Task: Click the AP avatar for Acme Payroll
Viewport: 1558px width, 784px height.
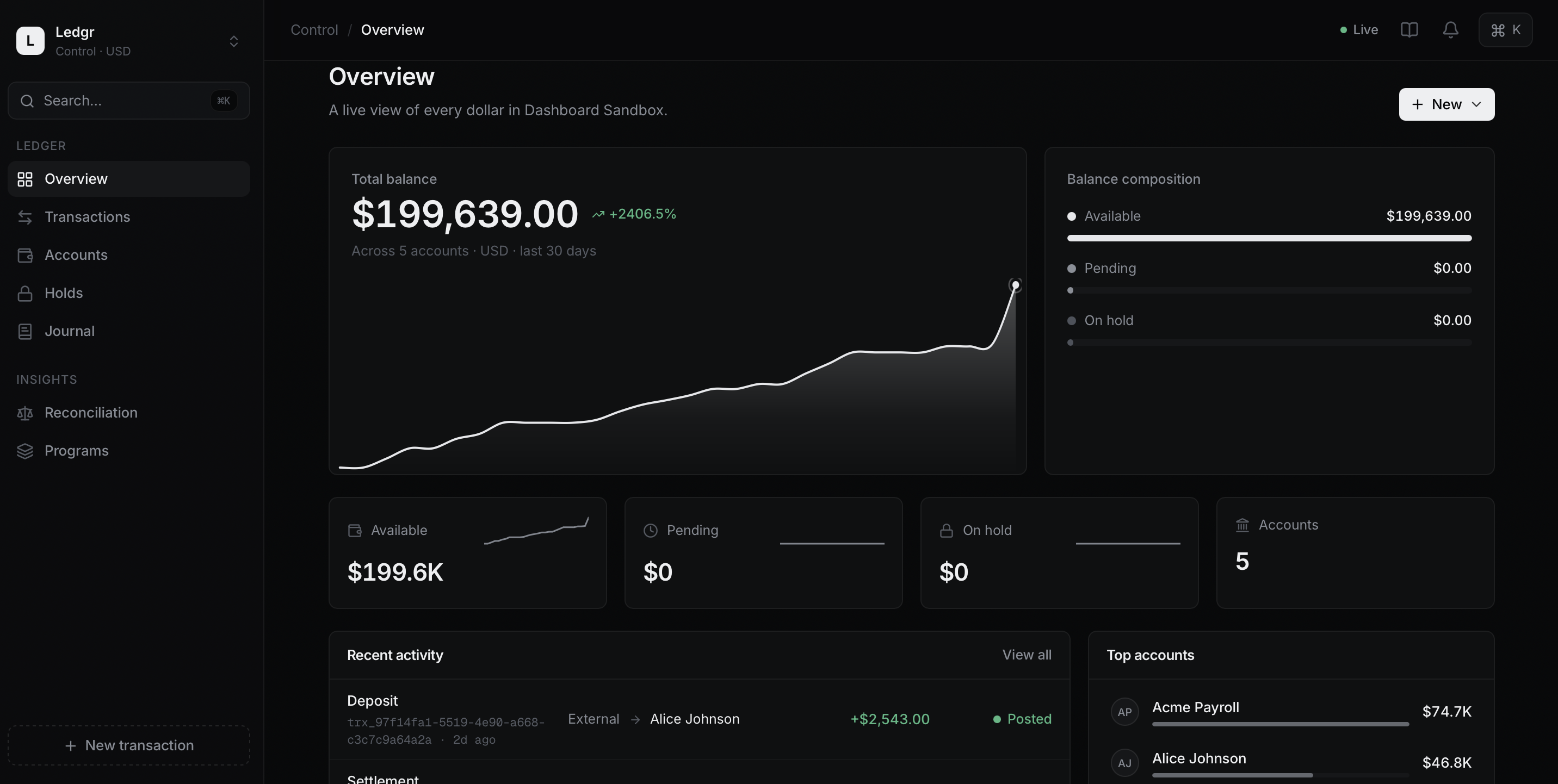Action: point(1124,712)
